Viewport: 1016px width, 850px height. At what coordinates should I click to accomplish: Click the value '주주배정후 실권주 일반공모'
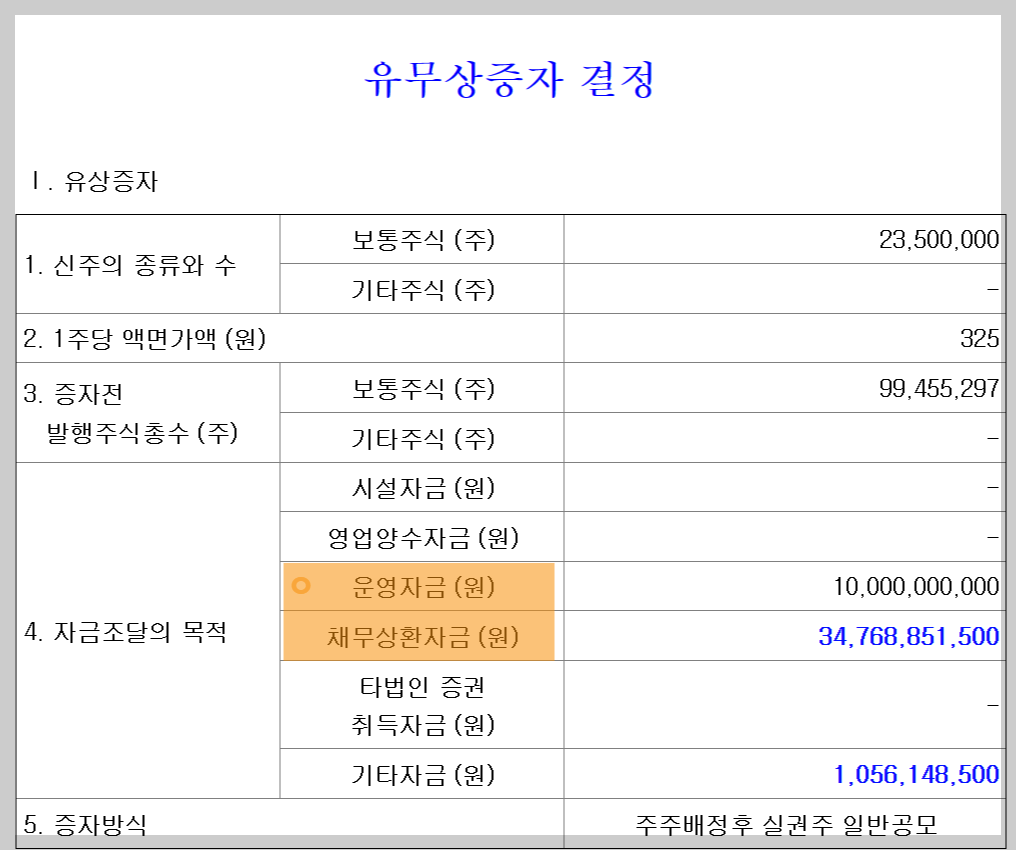coord(785,824)
